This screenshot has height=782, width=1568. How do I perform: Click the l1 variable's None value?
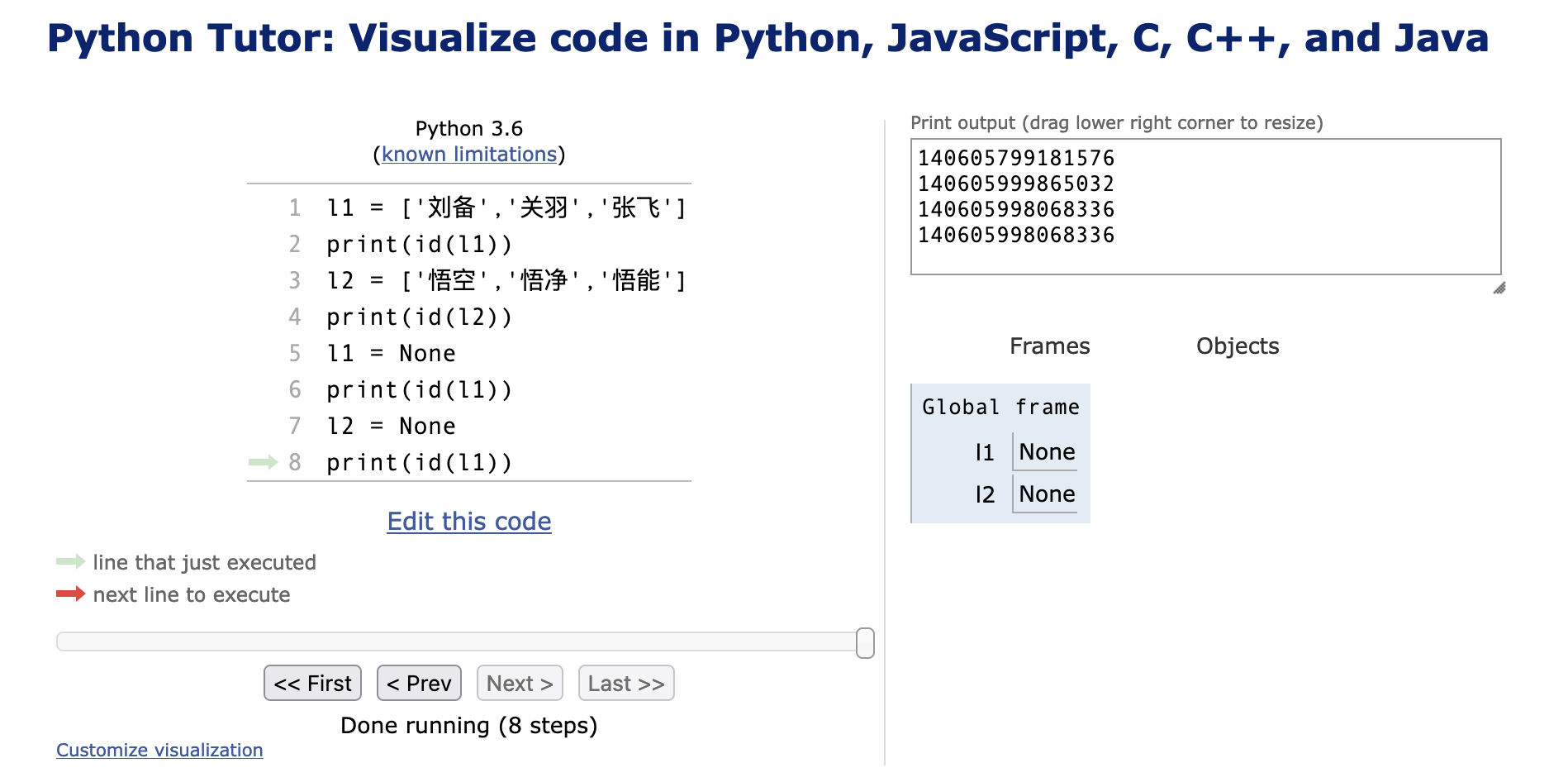pos(1047,451)
